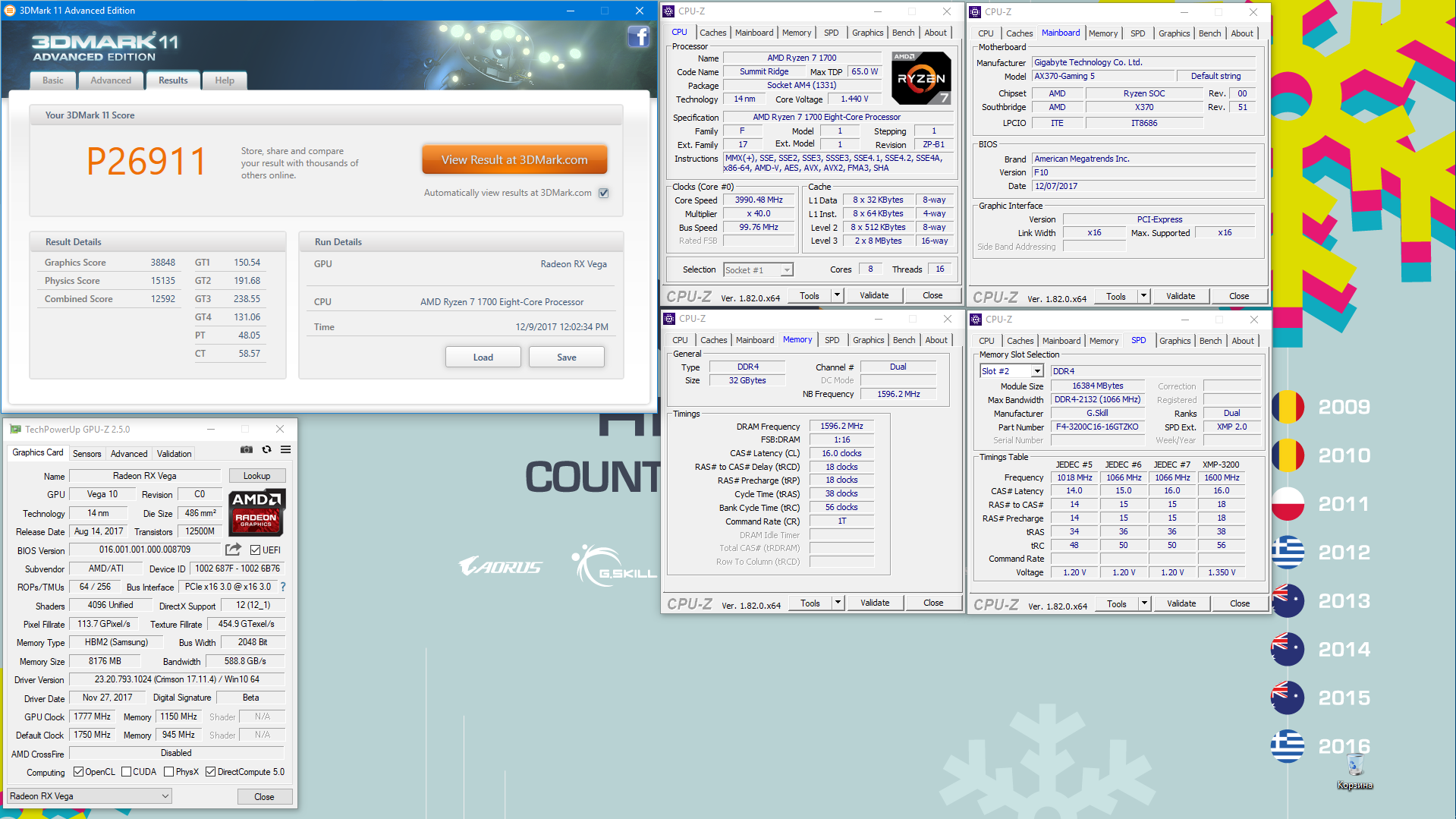This screenshot has height=819, width=1456.
Task: Open the Facebook share icon in 3DMark
Action: [x=638, y=36]
